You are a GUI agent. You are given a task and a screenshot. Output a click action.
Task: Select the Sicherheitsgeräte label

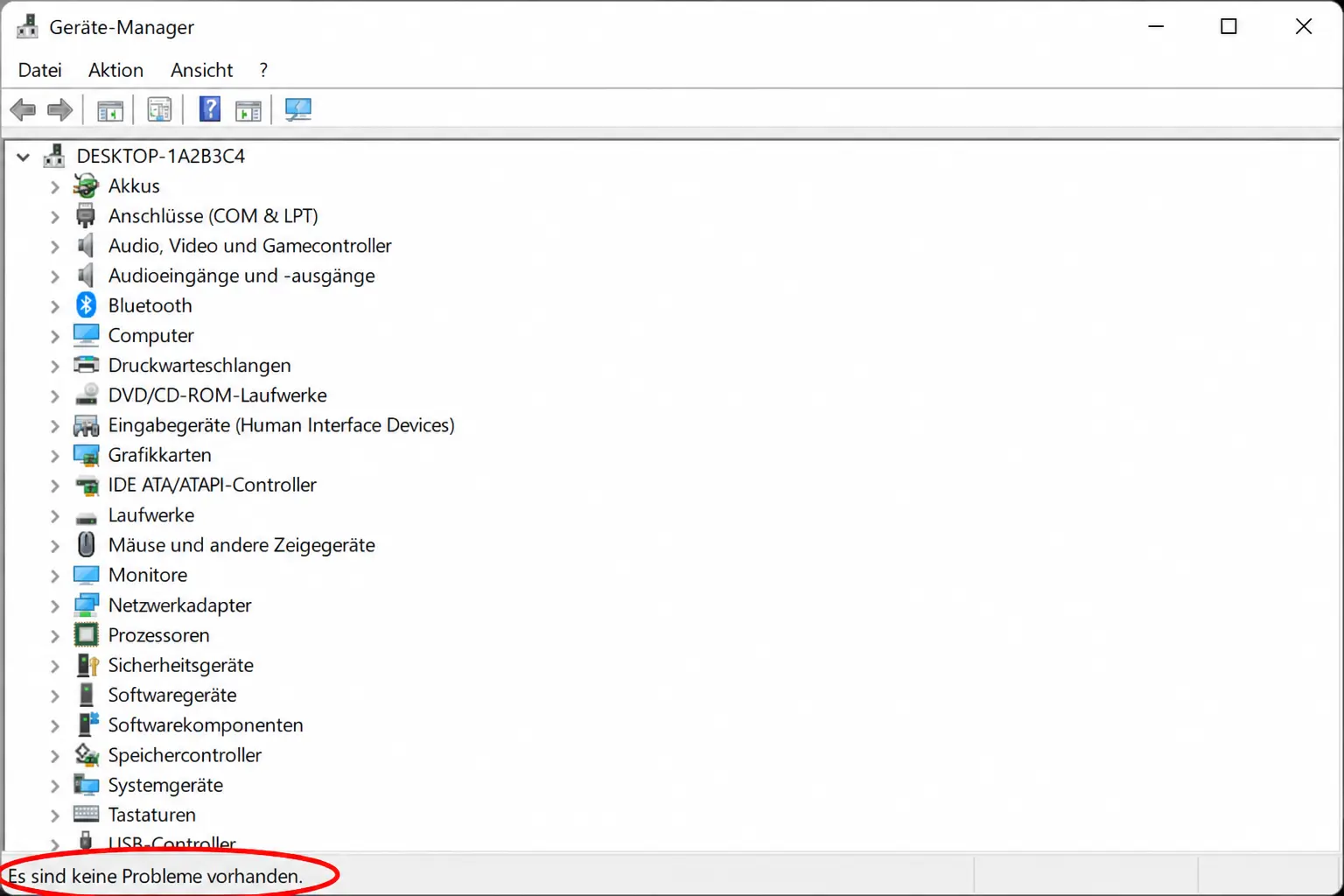180,665
